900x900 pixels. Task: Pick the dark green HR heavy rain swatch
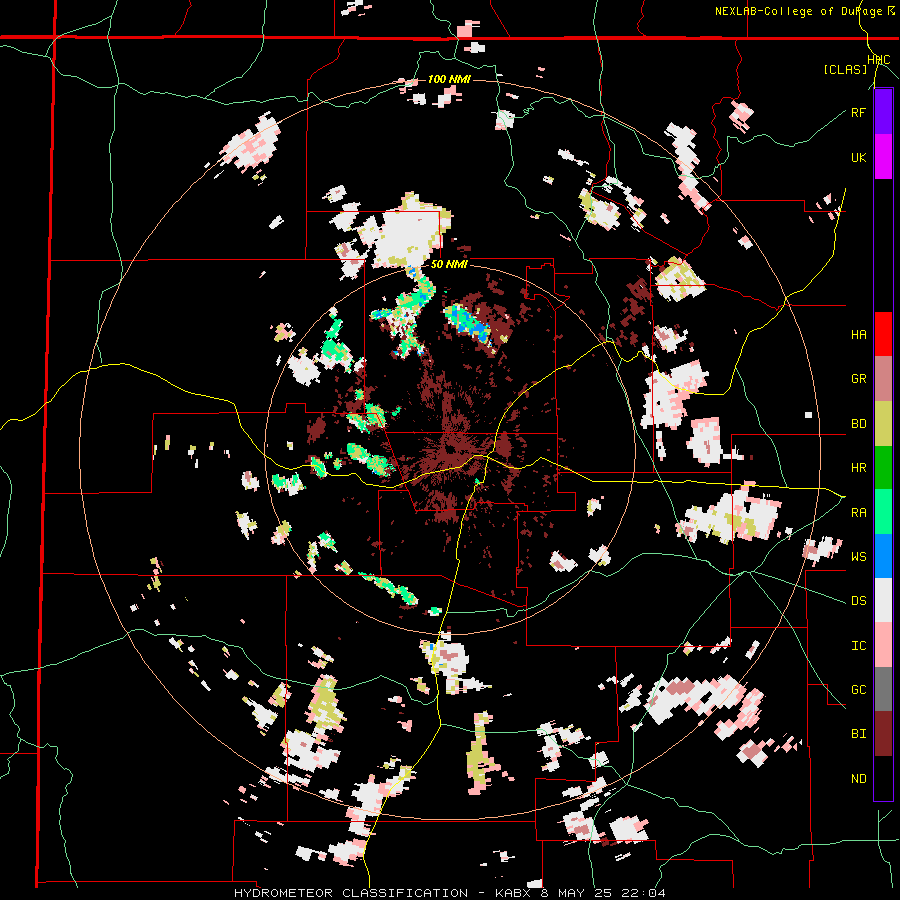point(883,467)
